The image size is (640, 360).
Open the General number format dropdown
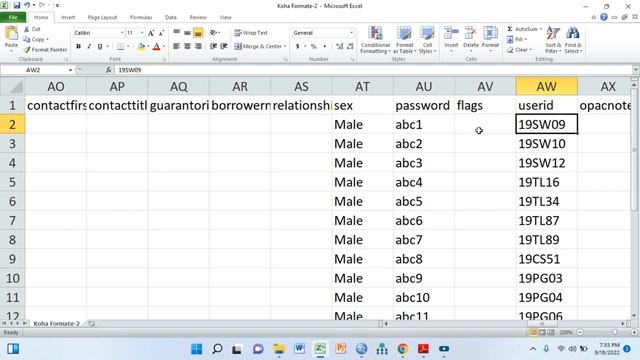coord(351,33)
